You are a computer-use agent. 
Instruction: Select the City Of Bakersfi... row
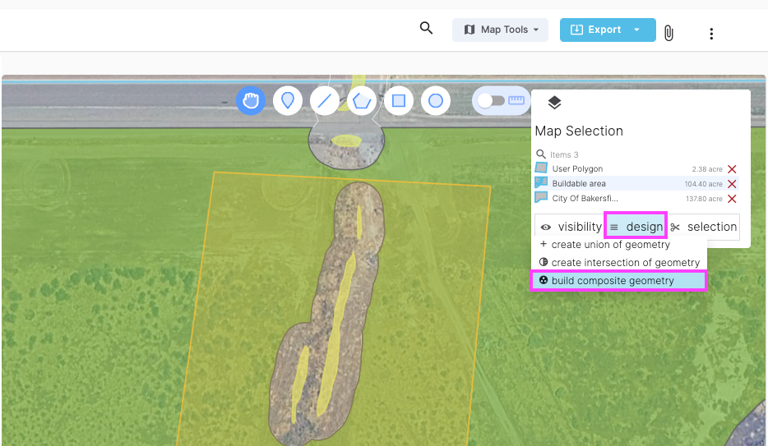tap(637, 198)
